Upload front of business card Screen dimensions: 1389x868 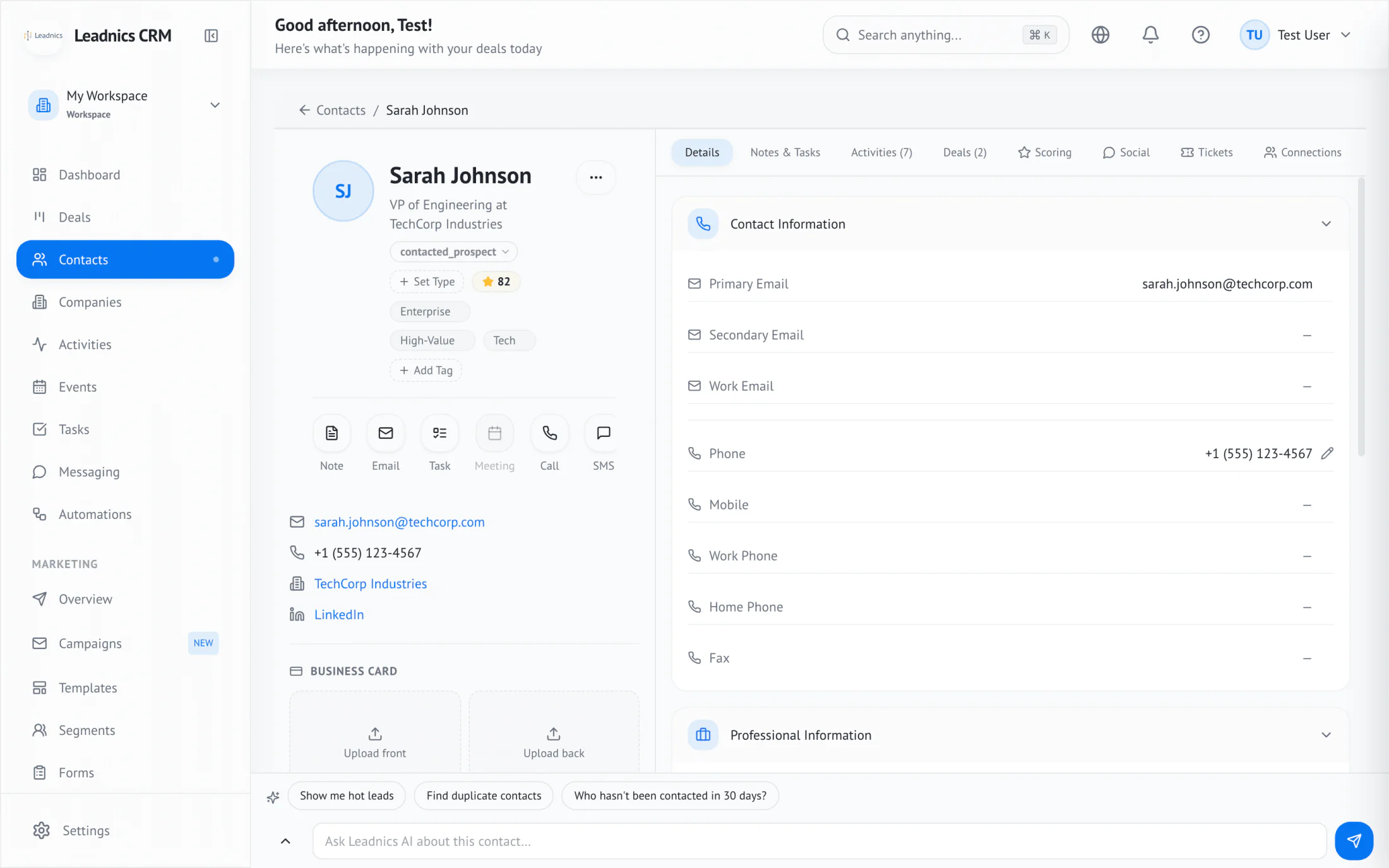coord(375,732)
